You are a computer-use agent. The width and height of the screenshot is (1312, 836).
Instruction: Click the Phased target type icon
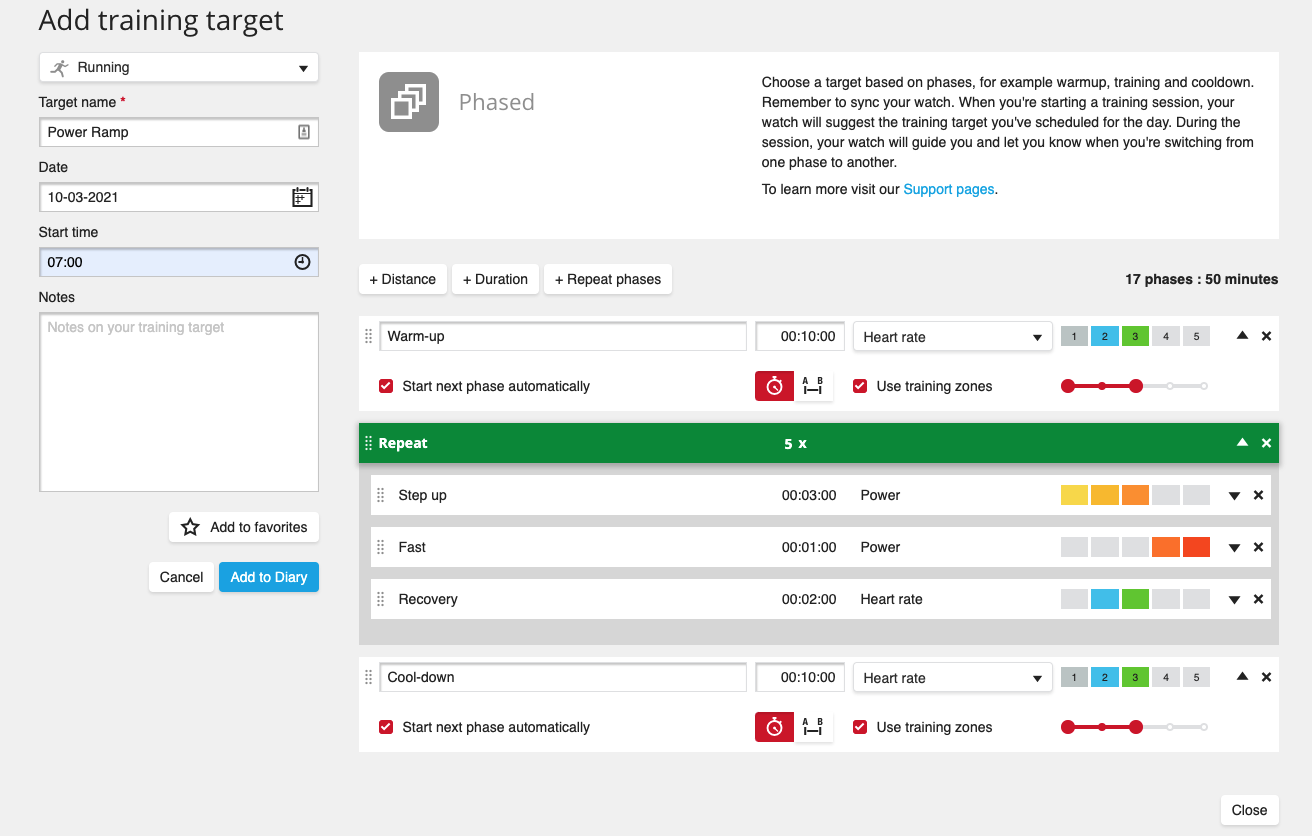(x=408, y=102)
